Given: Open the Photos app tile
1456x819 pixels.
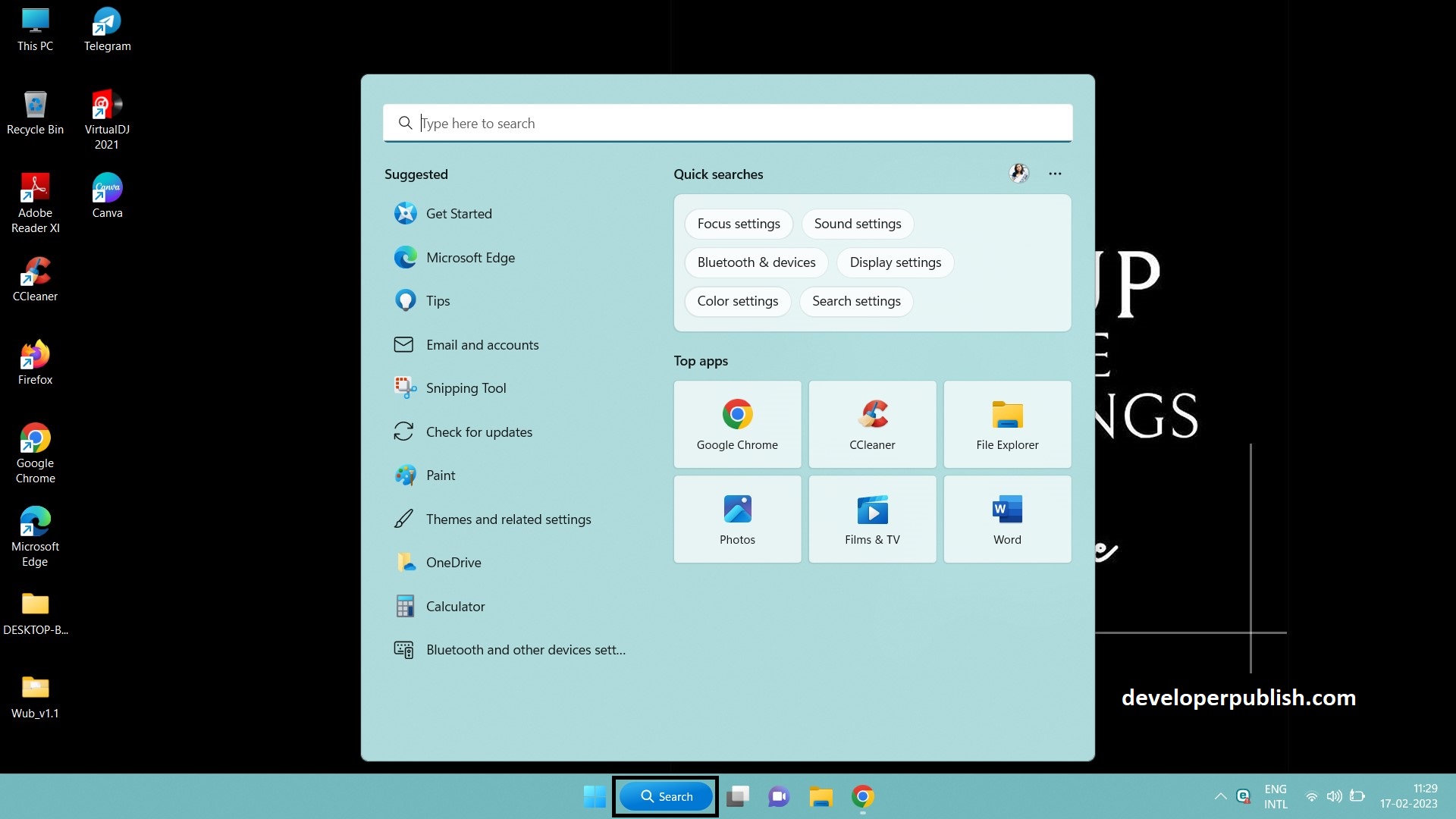Looking at the screenshot, I should click(x=736, y=519).
